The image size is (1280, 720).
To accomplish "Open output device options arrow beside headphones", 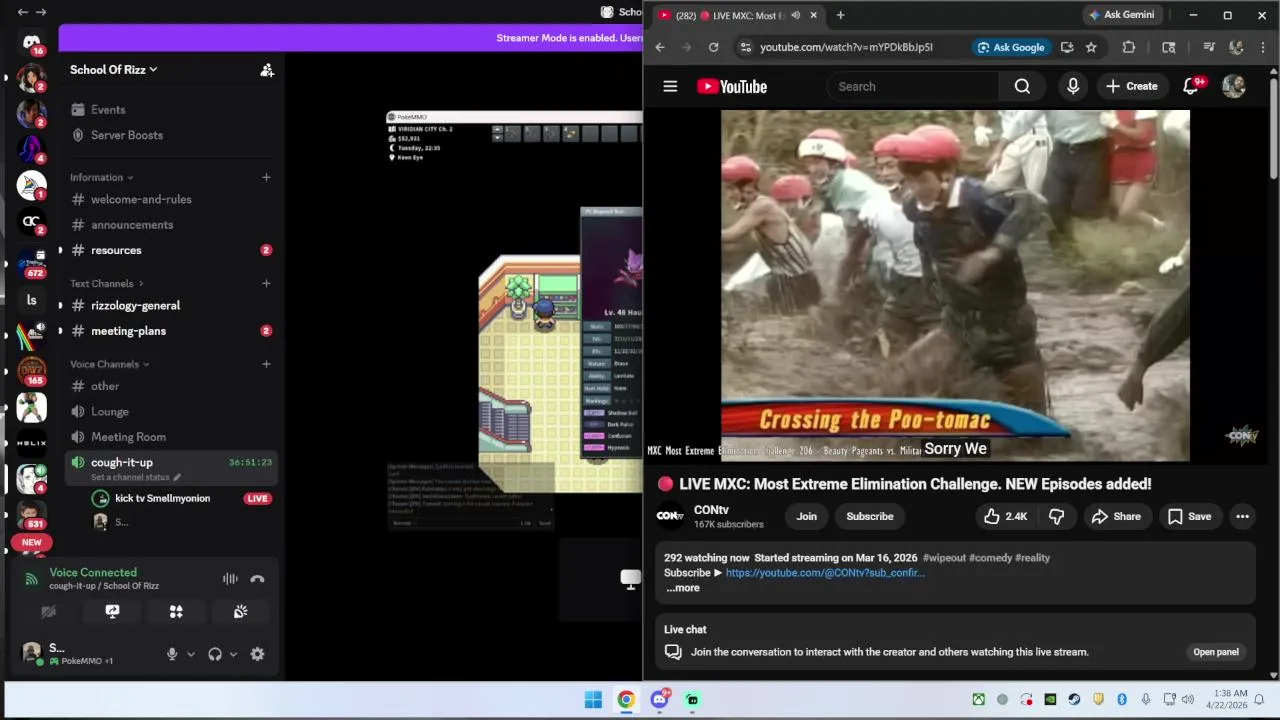I will [x=233, y=654].
